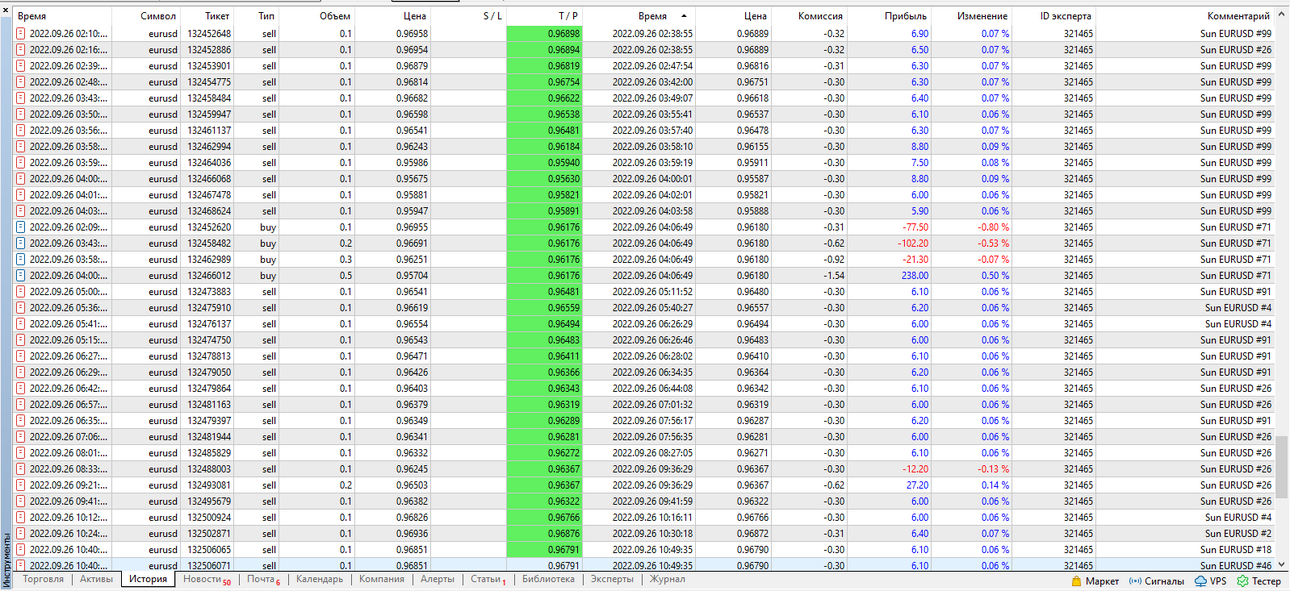The image size is (1290, 591).
Task: Open the Новости tab
Action: pos(205,580)
